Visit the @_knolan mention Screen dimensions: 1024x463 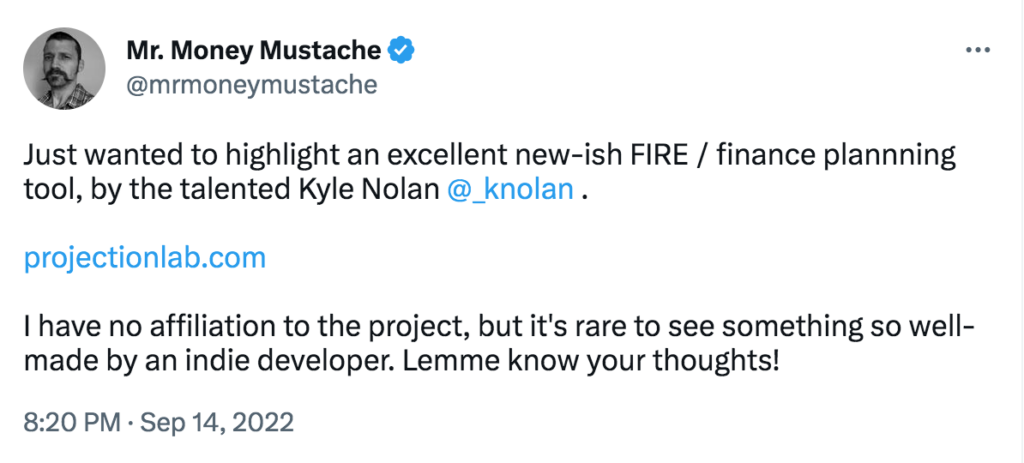coord(513,190)
